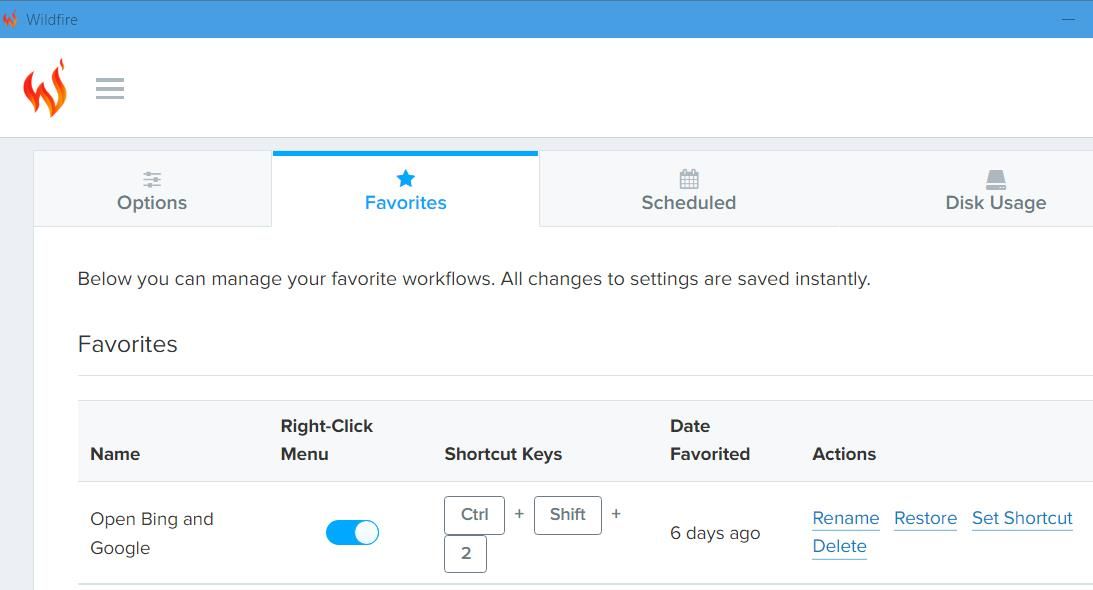Click the Wildfire flame logo
Screen dimensions: 1093x590
coord(45,88)
